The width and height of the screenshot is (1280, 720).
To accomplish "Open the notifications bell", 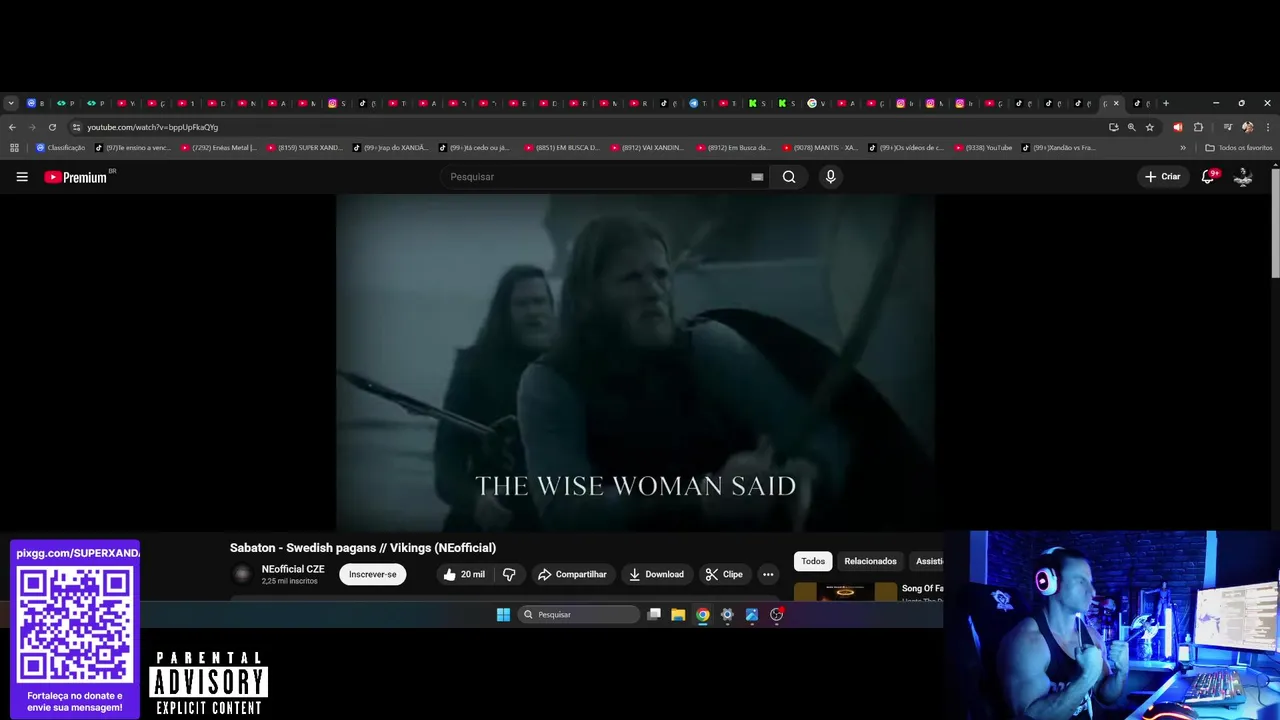I will click(x=1208, y=177).
